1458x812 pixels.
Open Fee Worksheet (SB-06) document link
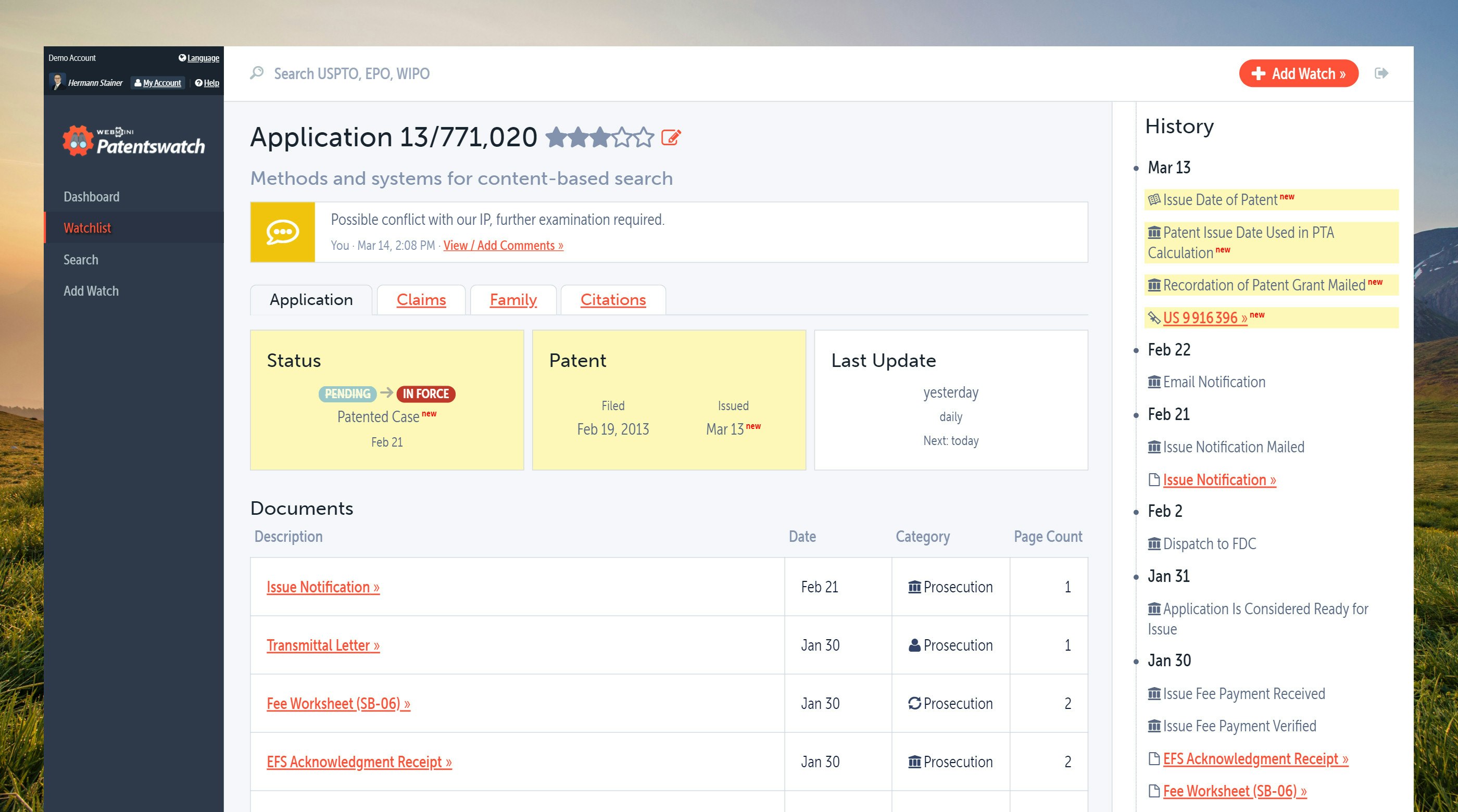pos(338,703)
